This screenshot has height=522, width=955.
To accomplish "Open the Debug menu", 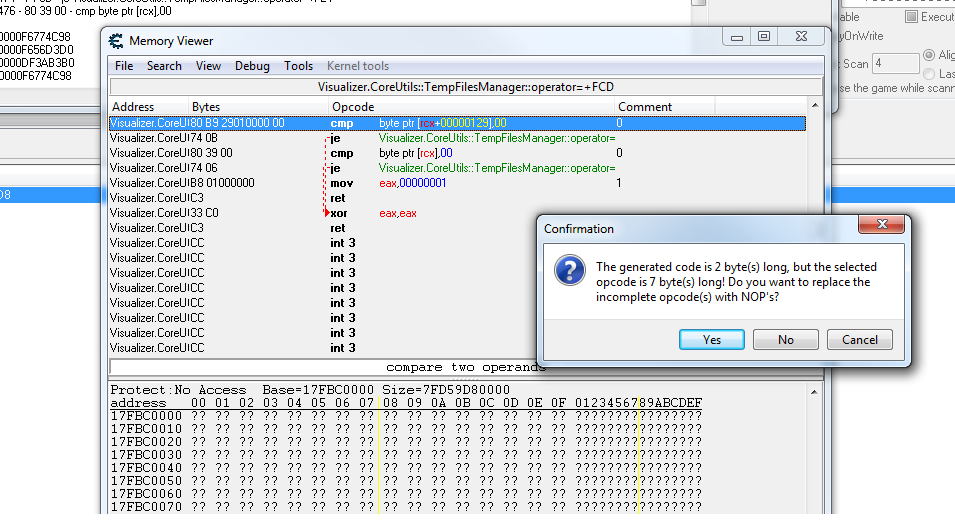I will [x=252, y=66].
